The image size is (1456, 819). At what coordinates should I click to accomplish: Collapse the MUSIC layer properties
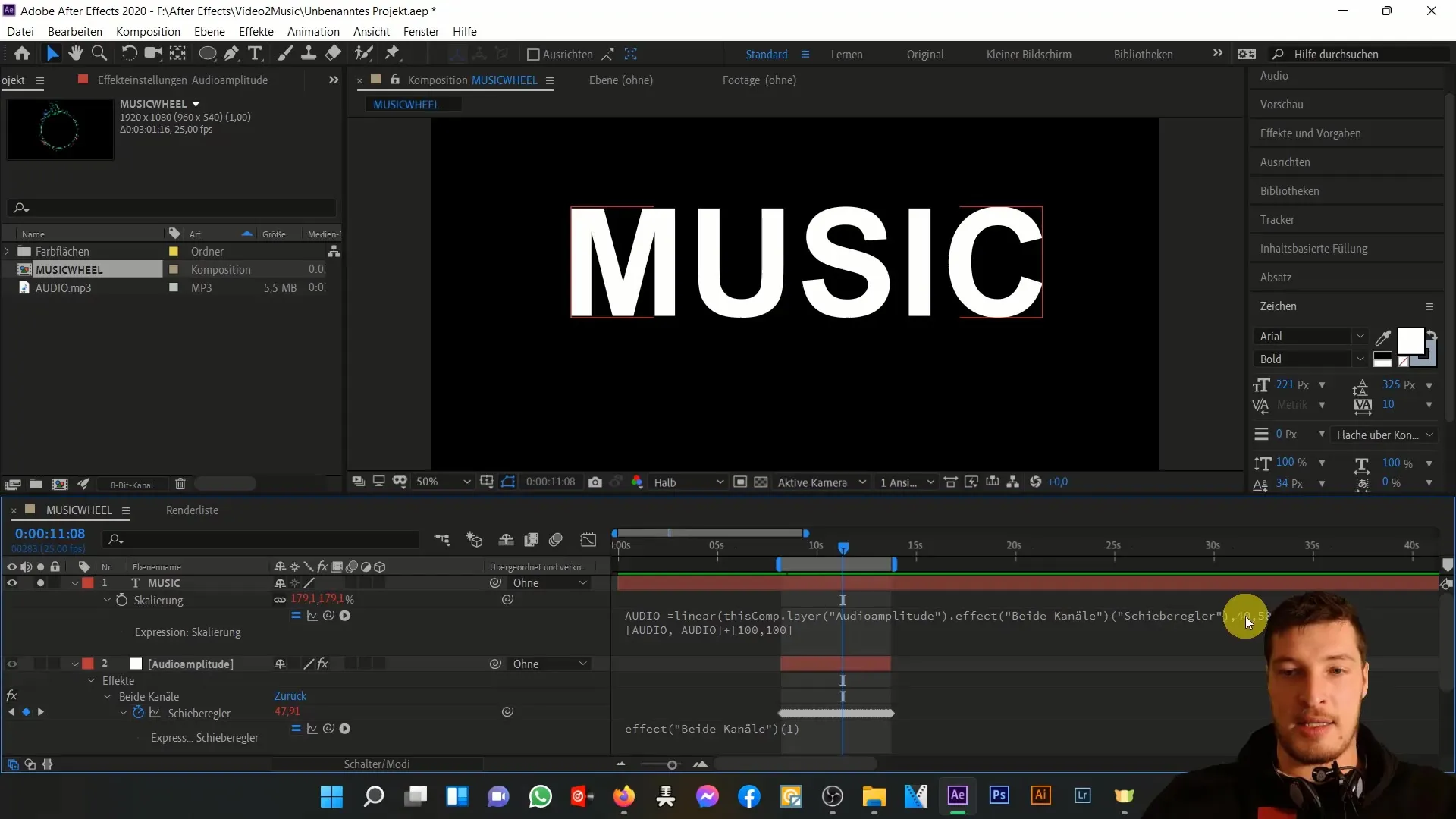click(x=75, y=583)
